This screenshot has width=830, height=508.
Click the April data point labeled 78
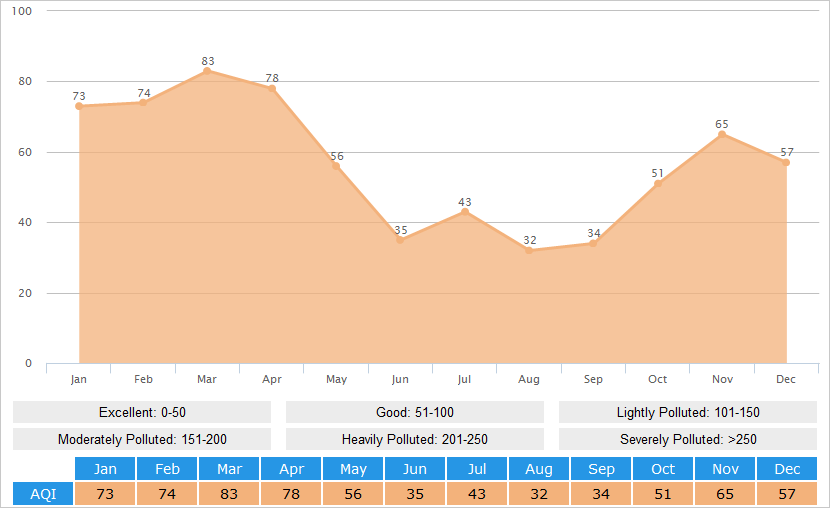pos(272,88)
